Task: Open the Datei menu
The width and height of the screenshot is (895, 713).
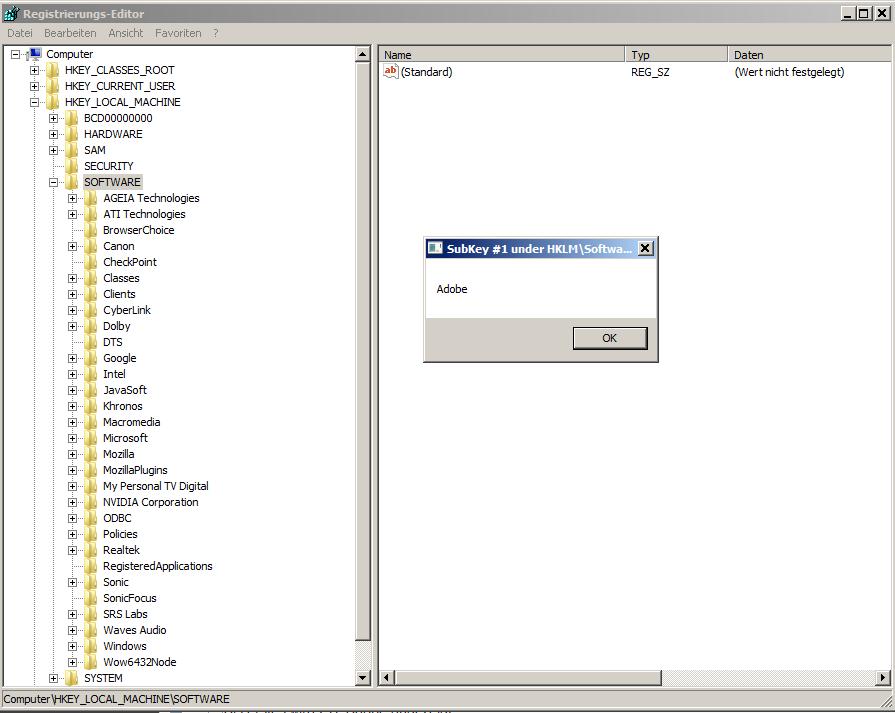Action: click(20, 33)
